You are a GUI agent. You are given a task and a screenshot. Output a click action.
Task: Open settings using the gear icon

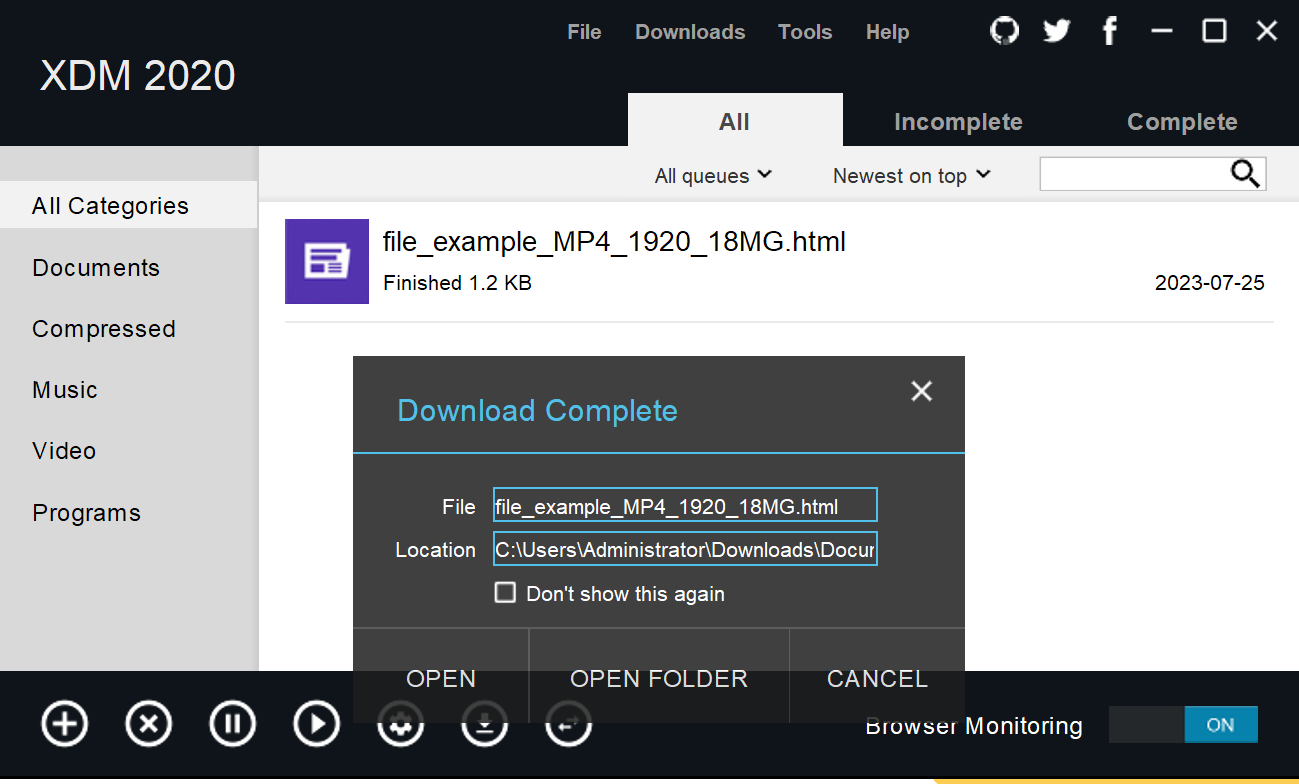pos(400,723)
